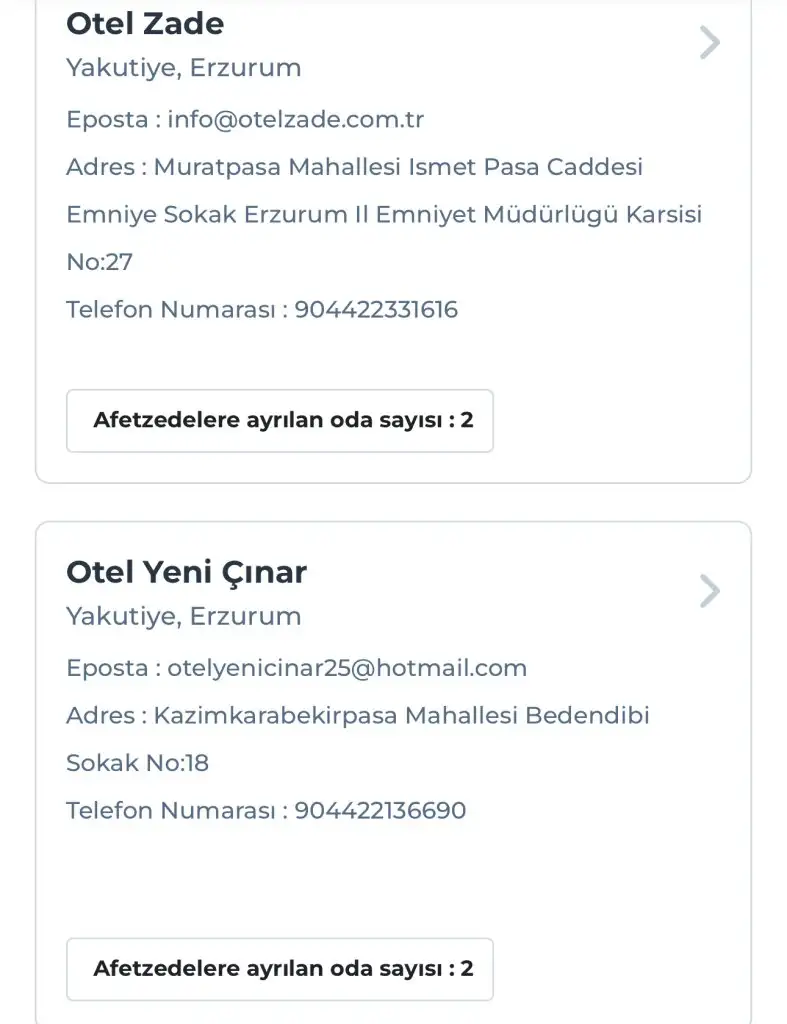
Task: Tap Yakutiye, Erzurum under Otel Zade
Action: coord(183,68)
